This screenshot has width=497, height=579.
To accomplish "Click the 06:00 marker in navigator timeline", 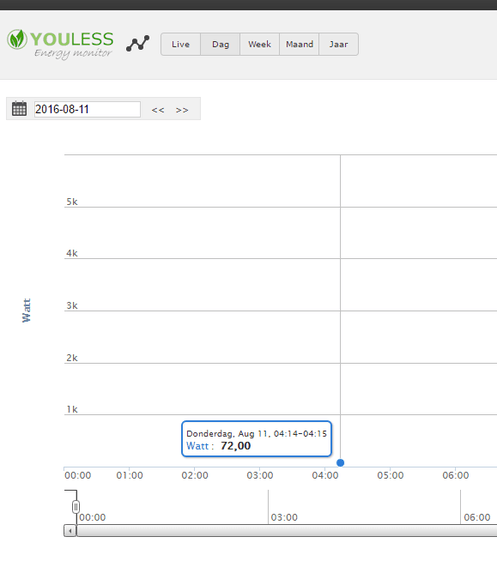I will 477,517.
